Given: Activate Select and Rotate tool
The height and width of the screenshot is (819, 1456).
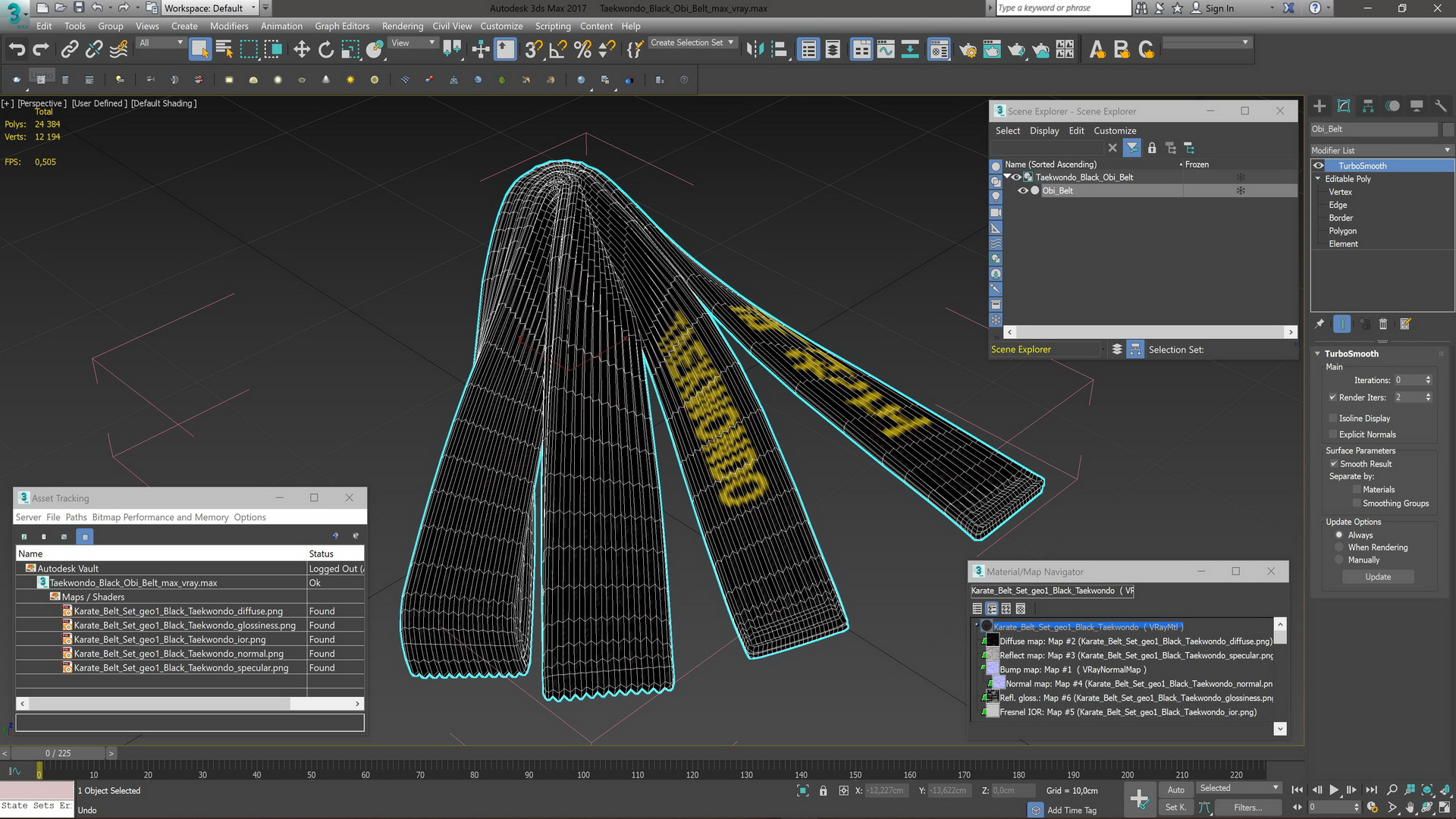Looking at the screenshot, I should click(326, 50).
